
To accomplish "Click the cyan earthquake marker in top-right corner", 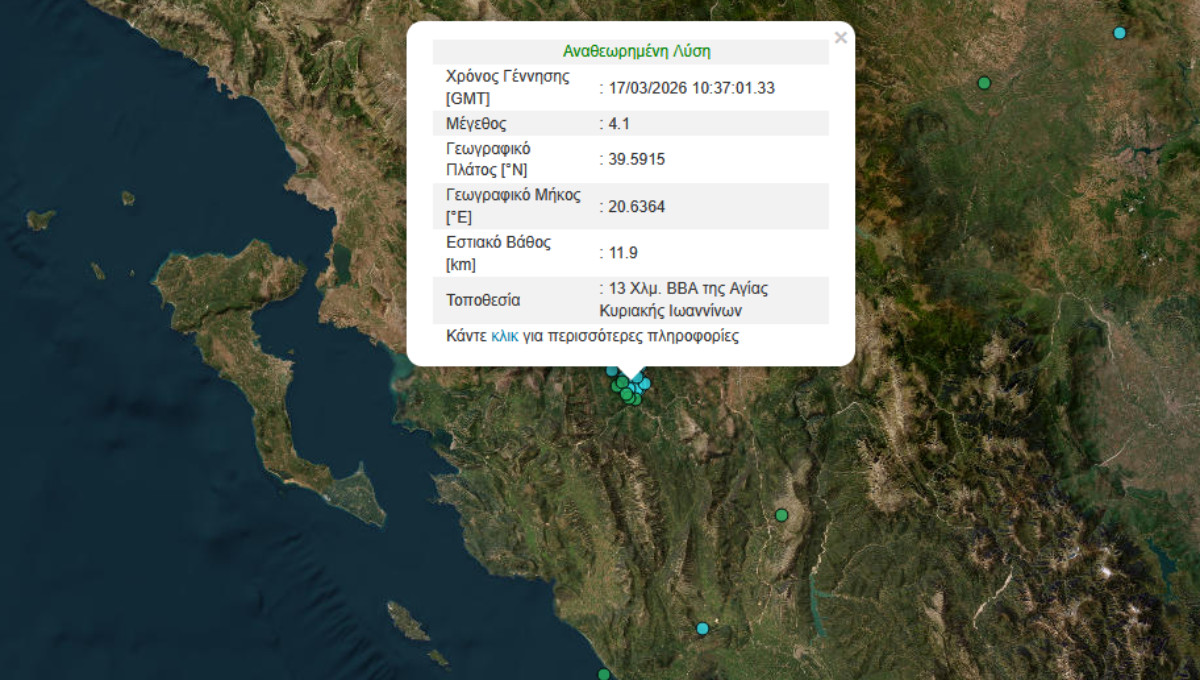I will pos(1119,33).
